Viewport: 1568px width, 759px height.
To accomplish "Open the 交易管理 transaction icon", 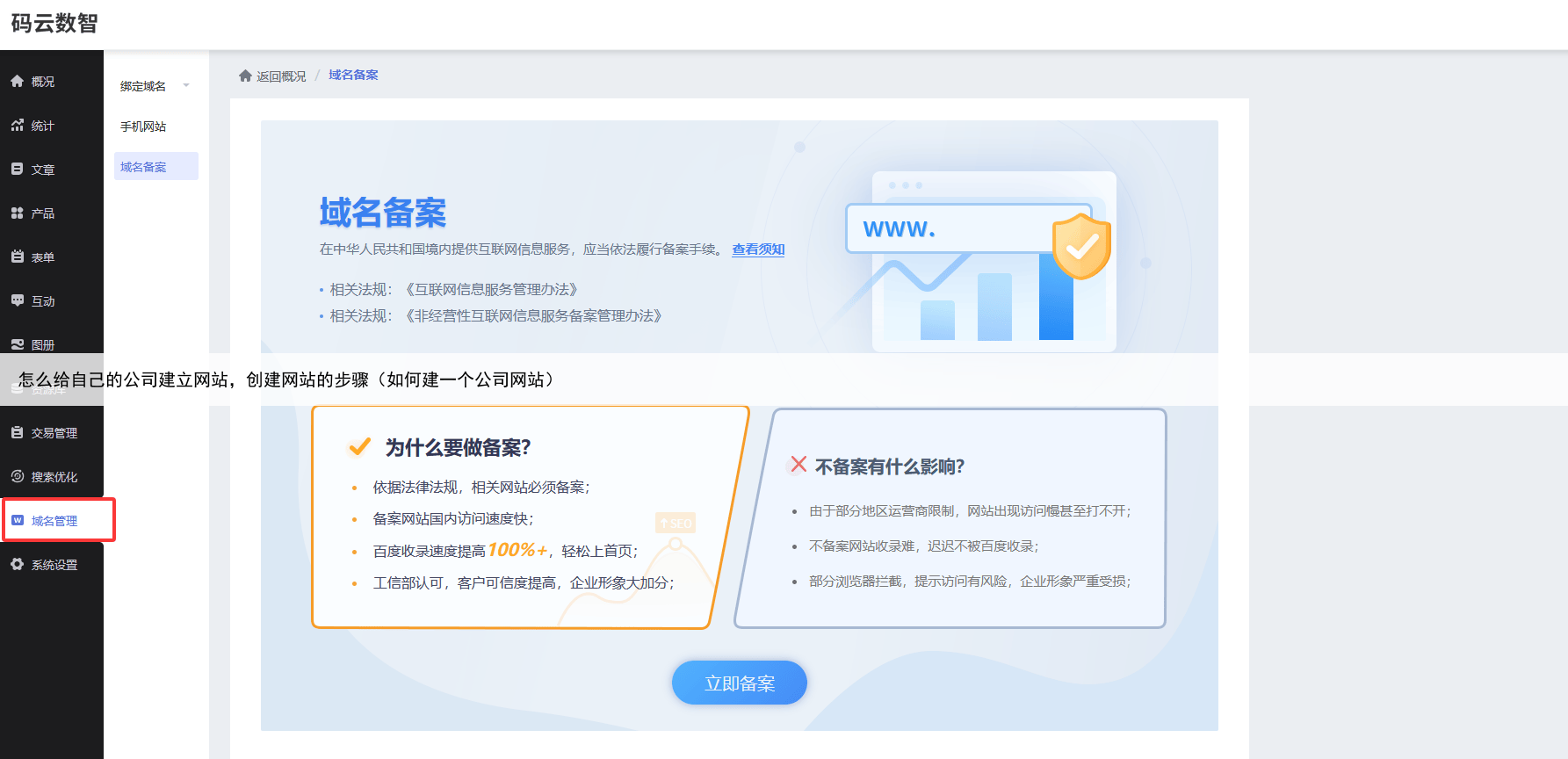I will [x=17, y=432].
